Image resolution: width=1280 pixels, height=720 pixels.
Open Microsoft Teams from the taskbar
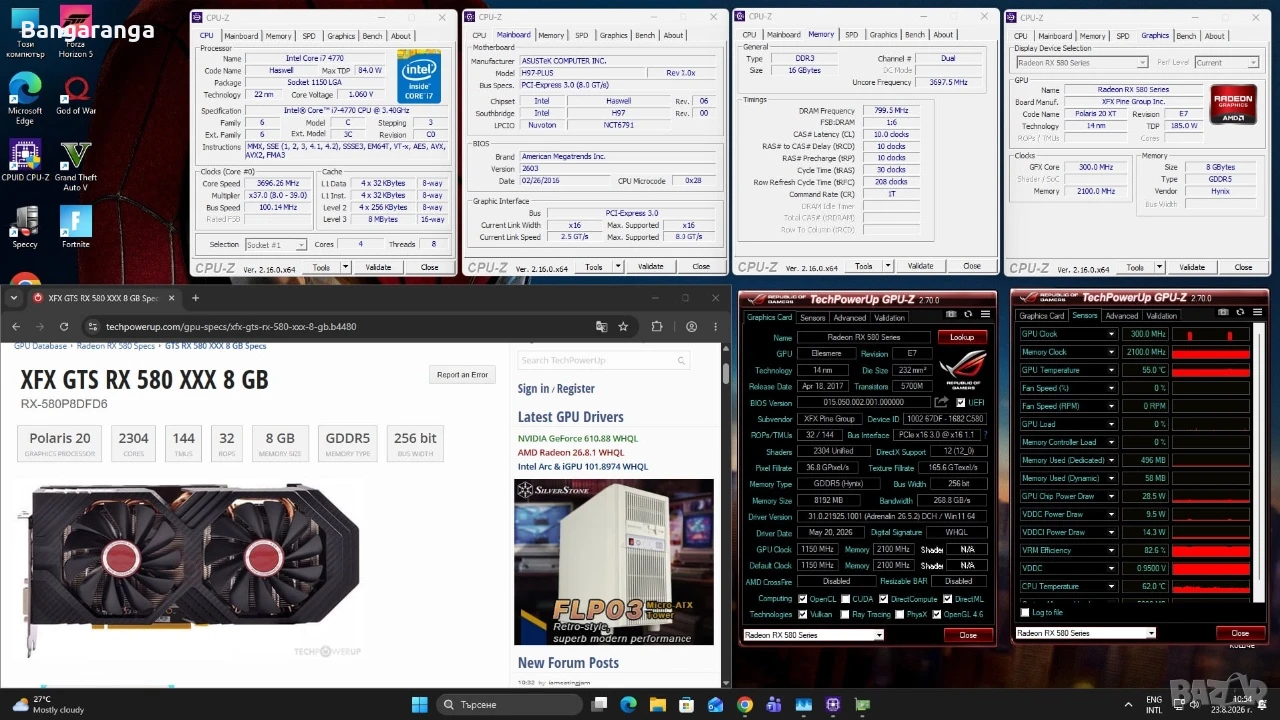coord(775,704)
